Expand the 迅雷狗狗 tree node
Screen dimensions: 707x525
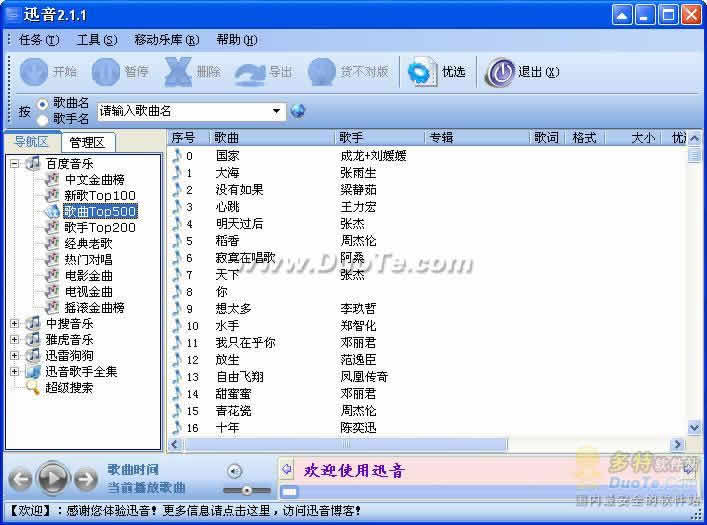click(x=14, y=355)
